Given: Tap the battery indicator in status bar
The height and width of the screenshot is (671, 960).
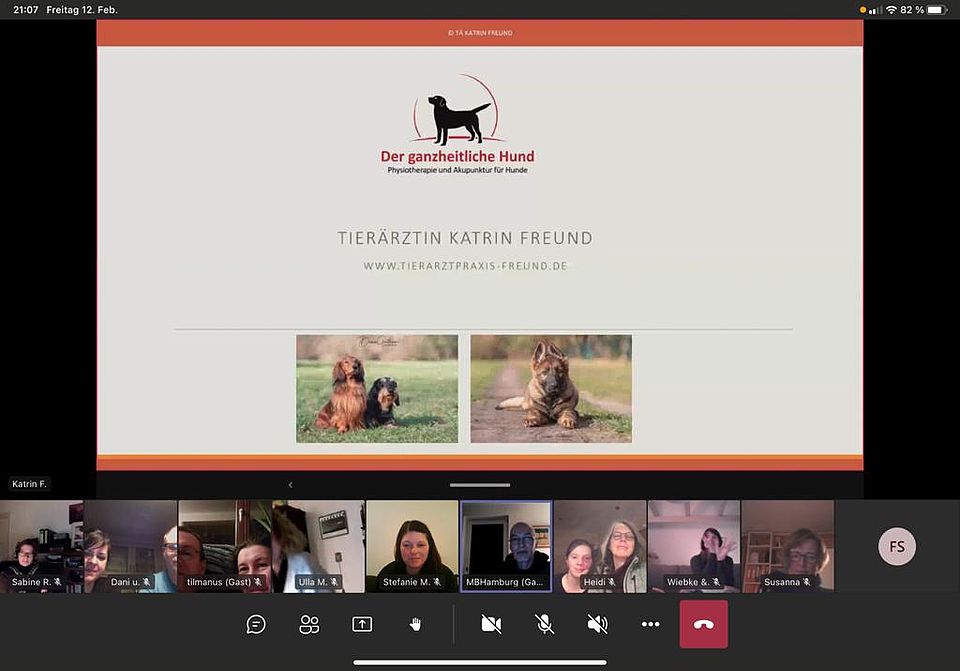Looking at the screenshot, I should tap(937, 10).
